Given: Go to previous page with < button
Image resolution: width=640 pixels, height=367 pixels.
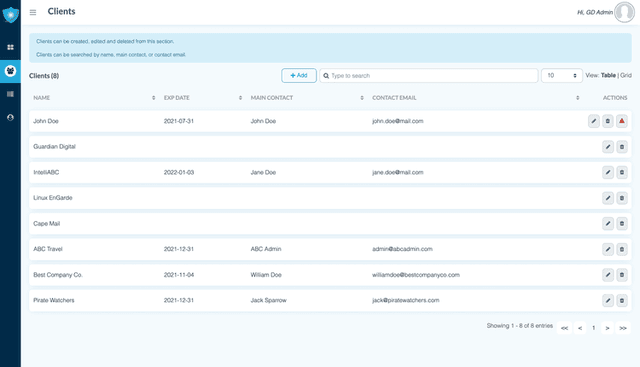Looking at the screenshot, I should [580, 328].
